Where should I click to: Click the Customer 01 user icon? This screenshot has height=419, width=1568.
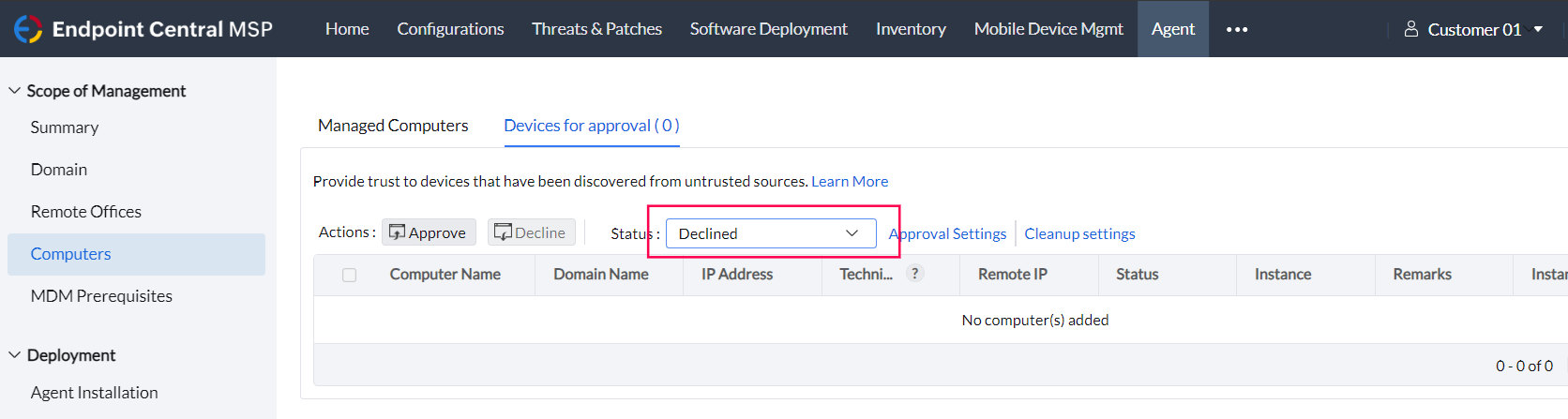[x=1410, y=29]
